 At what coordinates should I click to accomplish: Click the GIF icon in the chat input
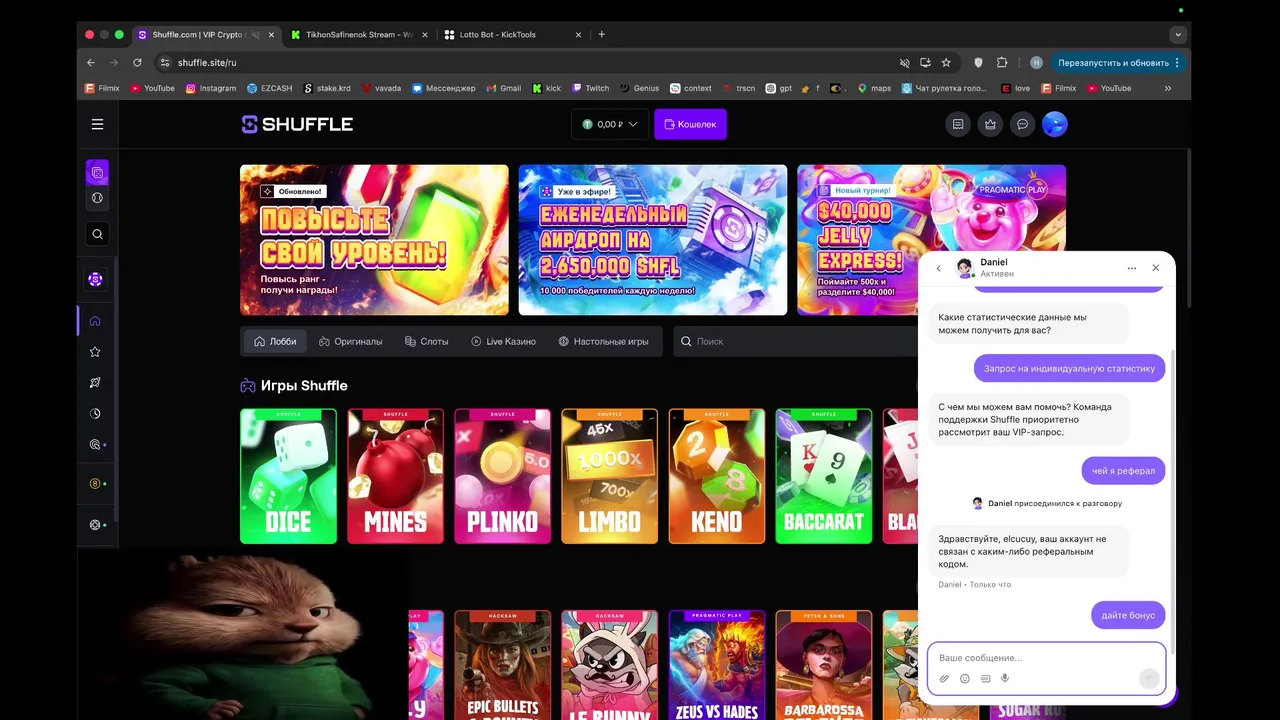985,679
